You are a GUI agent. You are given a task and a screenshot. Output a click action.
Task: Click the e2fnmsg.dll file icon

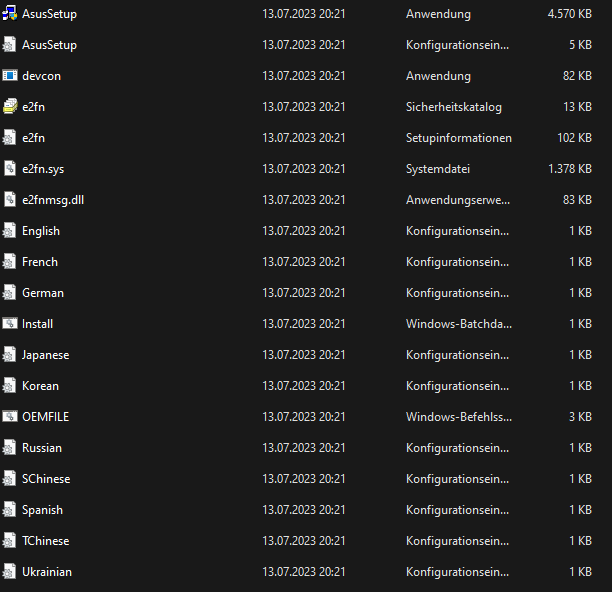(x=10, y=199)
